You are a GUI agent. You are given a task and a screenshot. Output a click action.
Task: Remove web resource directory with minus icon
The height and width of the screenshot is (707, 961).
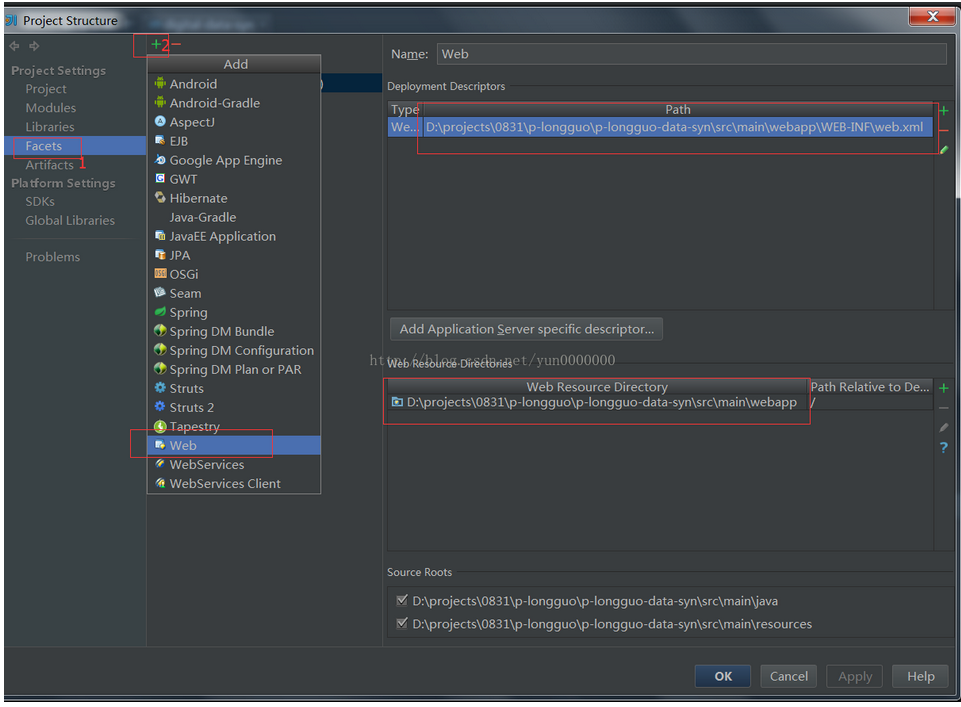point(943,408)
